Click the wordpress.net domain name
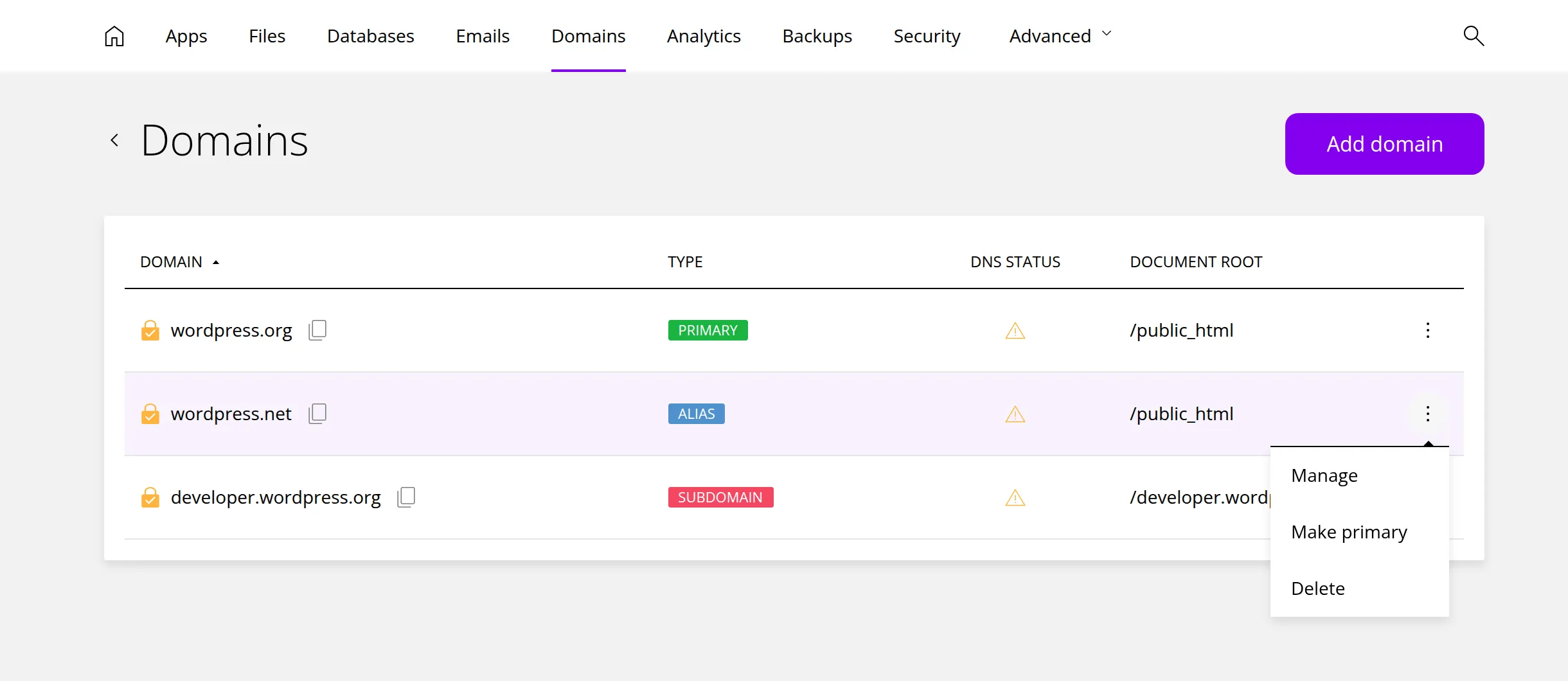The image size is (1568, 681). click(231, 414)
